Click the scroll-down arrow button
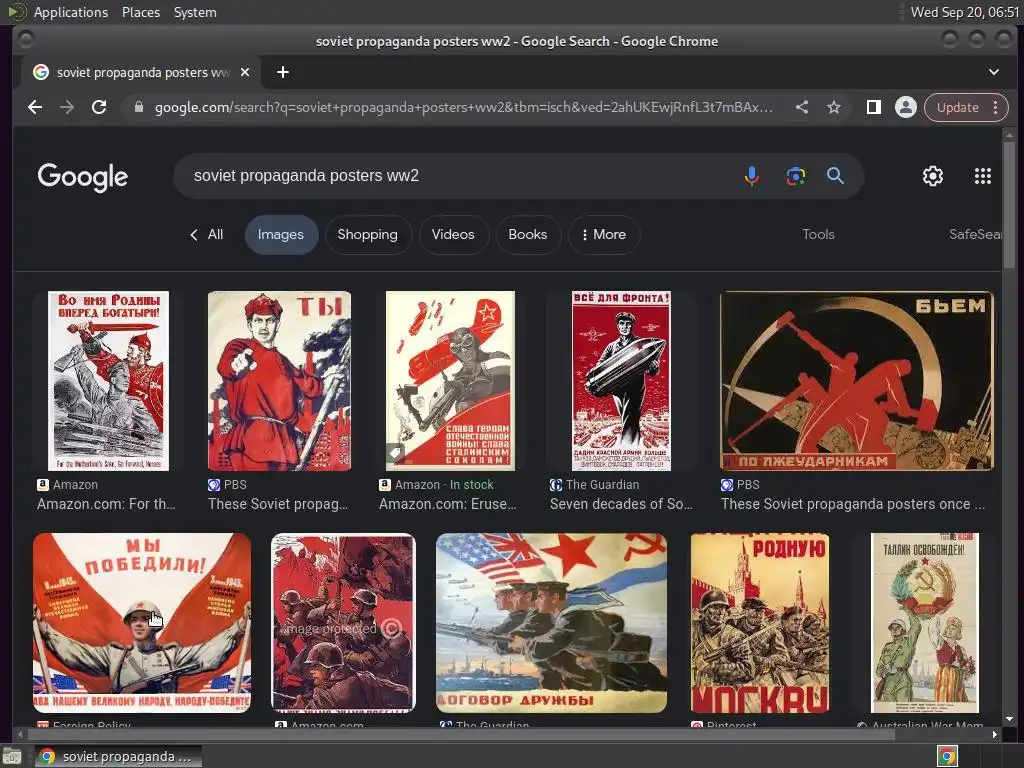 tap(1010, 719)
